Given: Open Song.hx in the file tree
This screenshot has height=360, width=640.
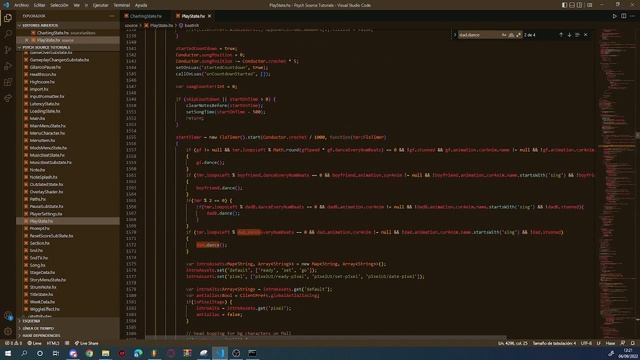Looking at the screenshot, I should [x=38, y=265].
